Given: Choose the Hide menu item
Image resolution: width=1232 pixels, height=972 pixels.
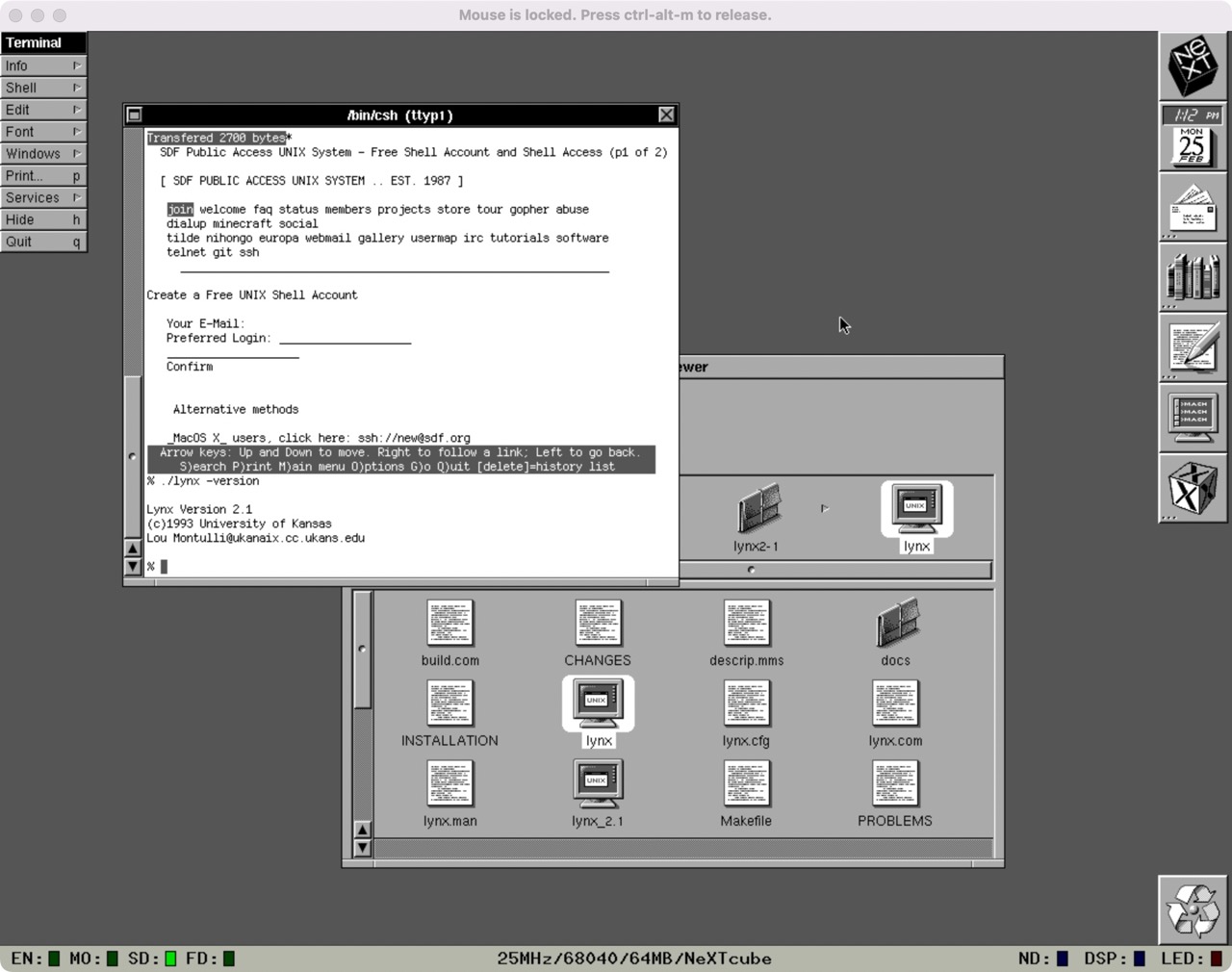Looking at the screenshot, I should [43, 219].
